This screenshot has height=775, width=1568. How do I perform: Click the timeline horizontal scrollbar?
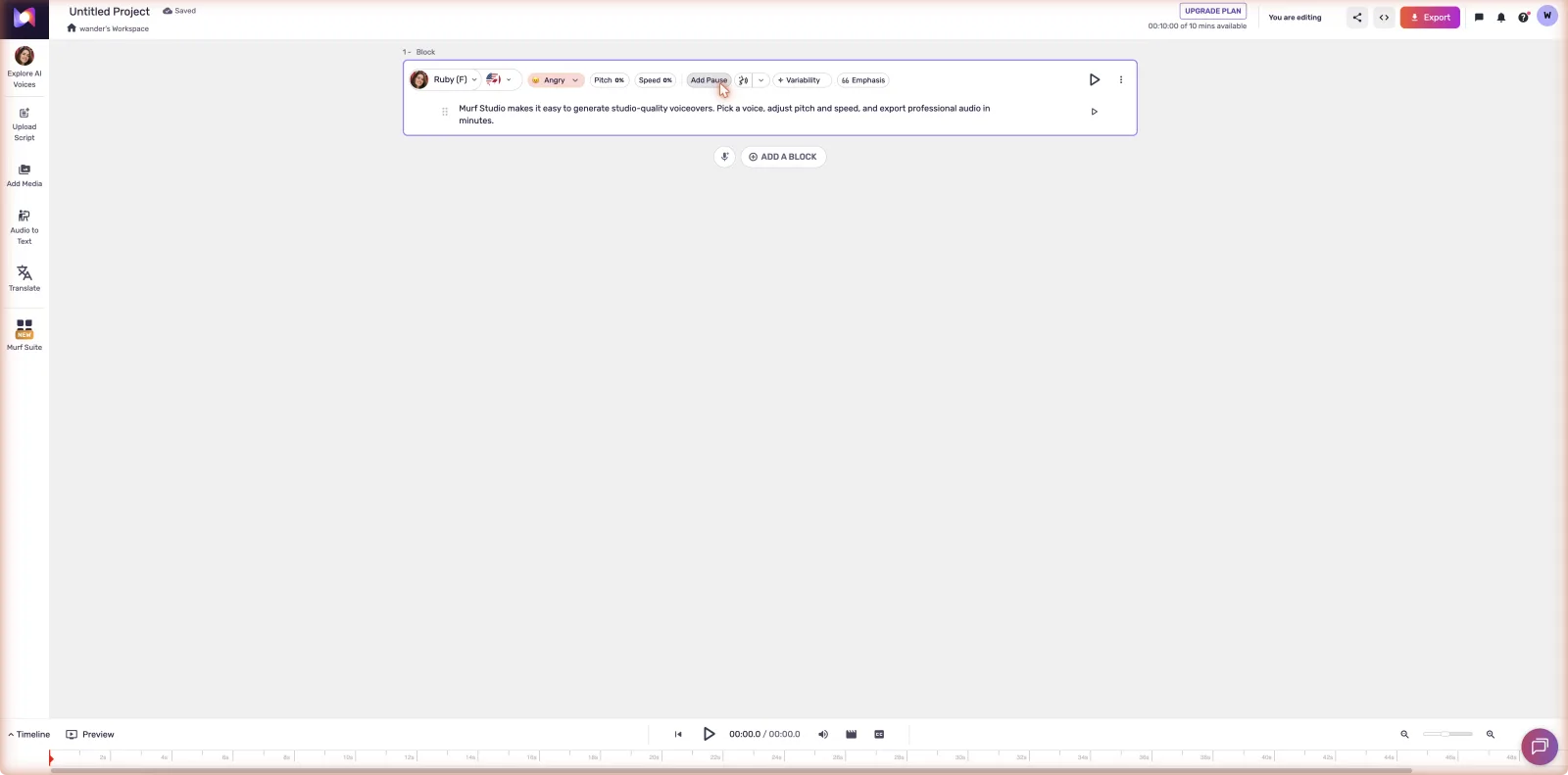coord(731,771)
